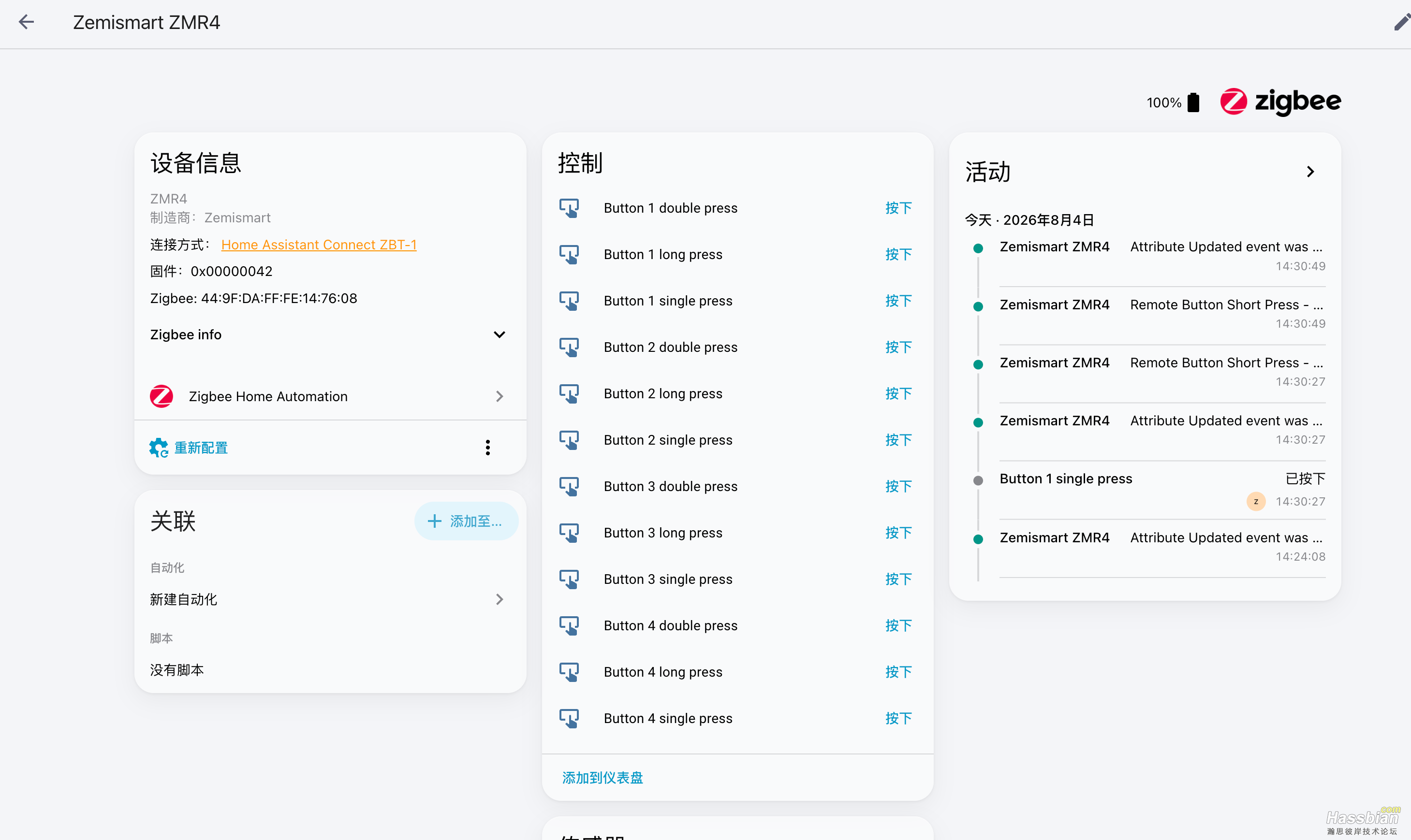Click the 添加至... add-to button
Image resolution: width=1411 pixels, height=840 pixels.
click(x=466, y=521)
